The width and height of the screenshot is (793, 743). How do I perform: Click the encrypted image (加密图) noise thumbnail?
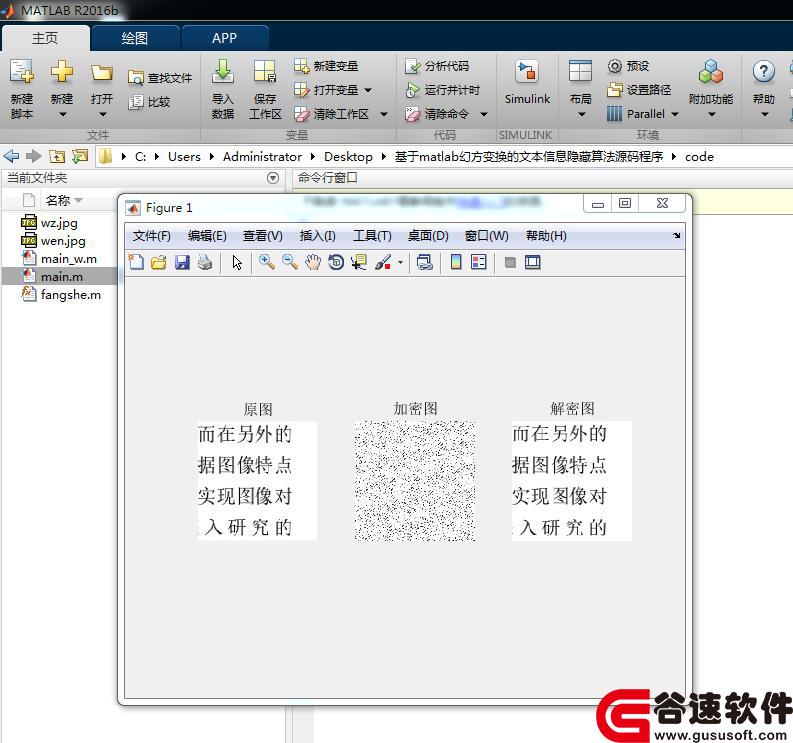coord(415,480)
